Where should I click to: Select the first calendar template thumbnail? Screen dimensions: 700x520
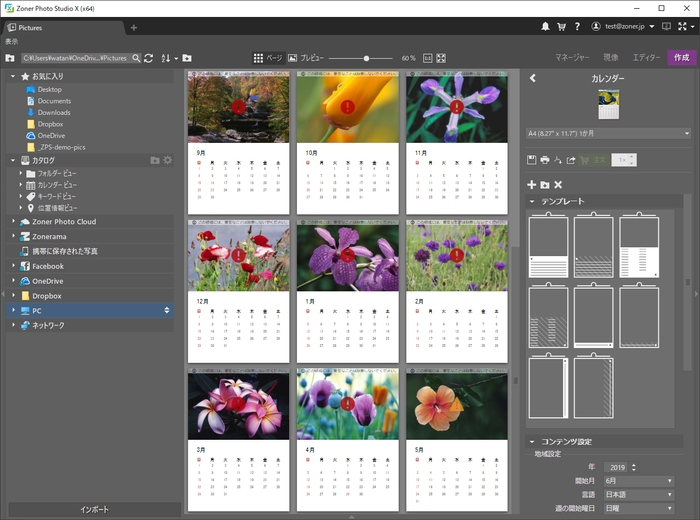(548, 247)
